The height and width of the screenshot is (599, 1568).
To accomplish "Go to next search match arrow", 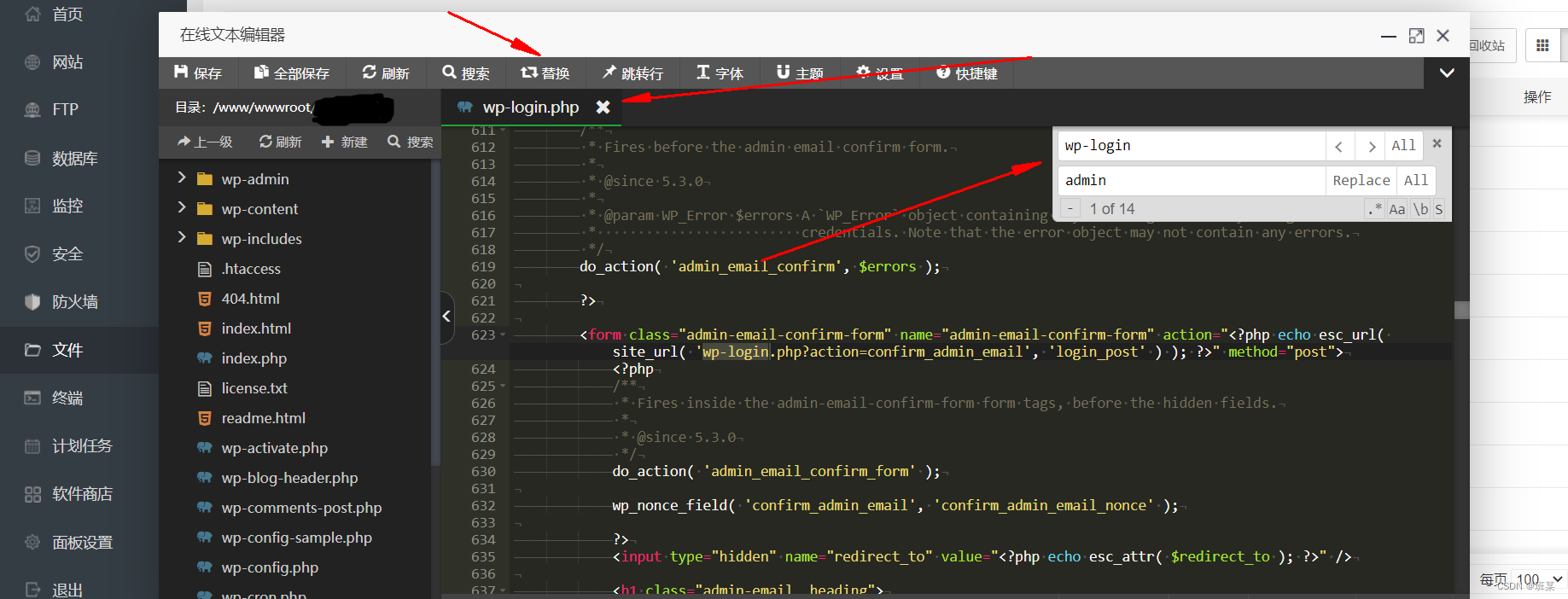I will click(1371, 146).
